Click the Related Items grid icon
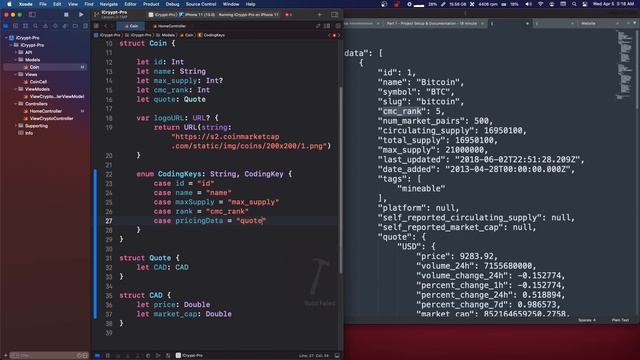The width and height of the screenshot is (640, 360). 96,26
